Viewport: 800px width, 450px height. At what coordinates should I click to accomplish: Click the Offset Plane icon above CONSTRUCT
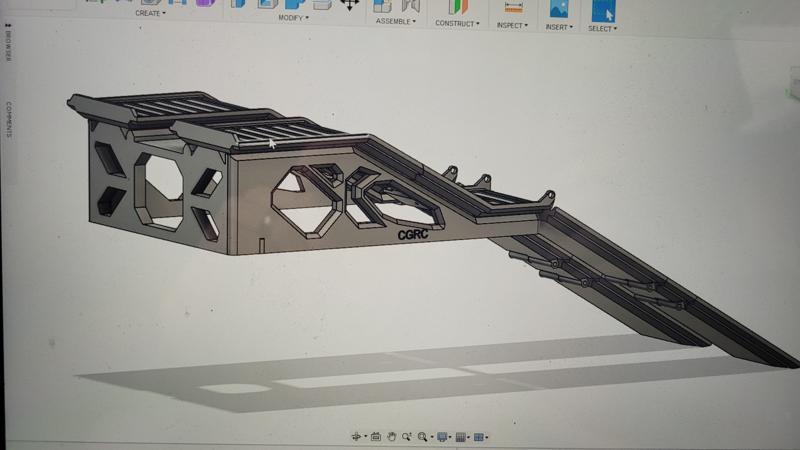tap(458, 7)
